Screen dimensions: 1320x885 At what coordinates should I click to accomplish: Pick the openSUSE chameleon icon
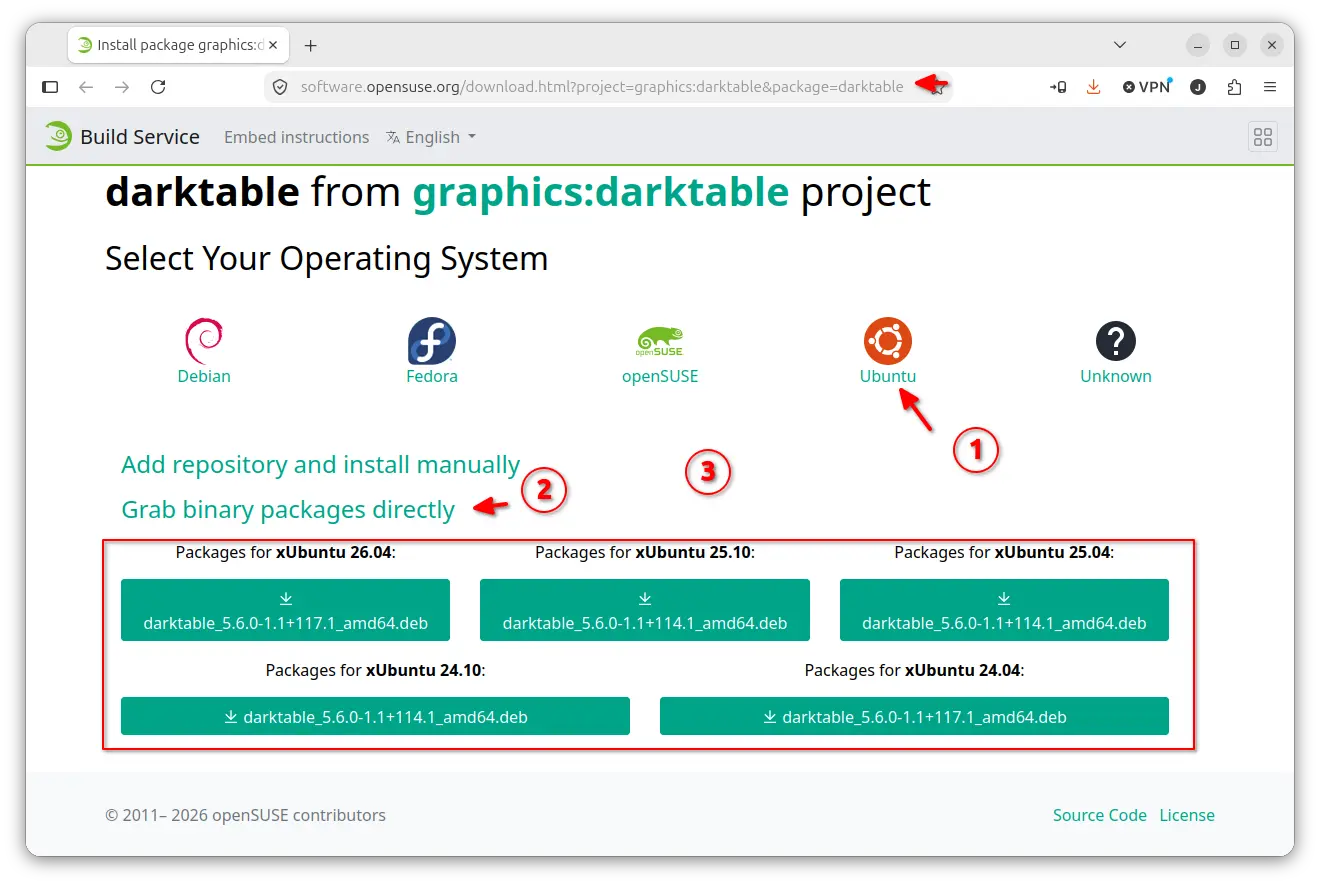[660, 341]
